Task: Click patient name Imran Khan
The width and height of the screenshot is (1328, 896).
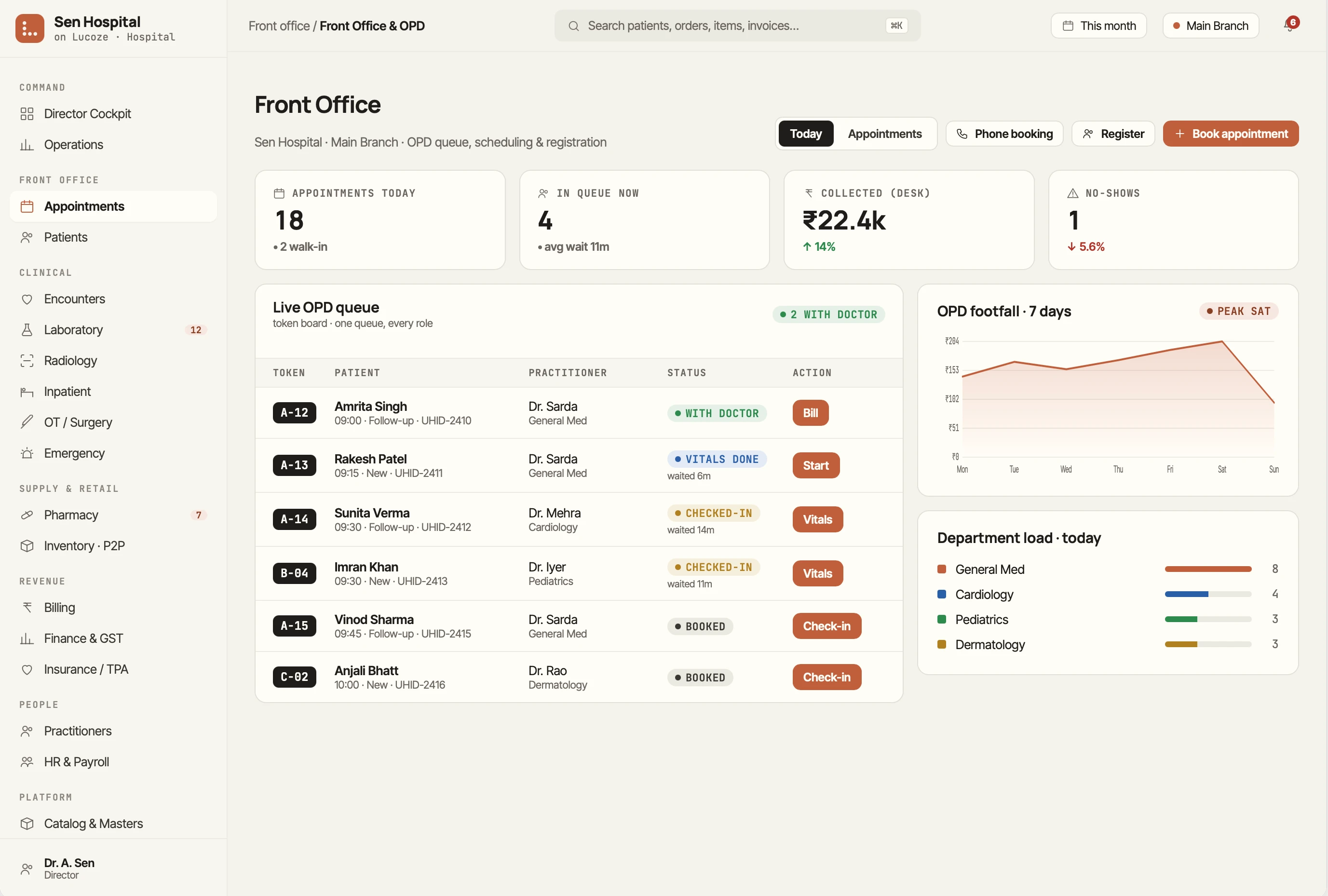Action: pos(366,567)
